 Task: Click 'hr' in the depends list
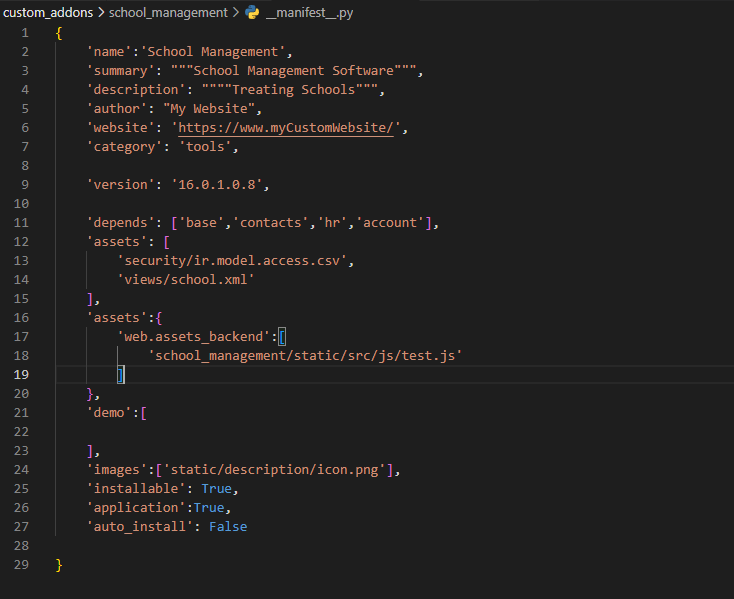coord(332,222)
